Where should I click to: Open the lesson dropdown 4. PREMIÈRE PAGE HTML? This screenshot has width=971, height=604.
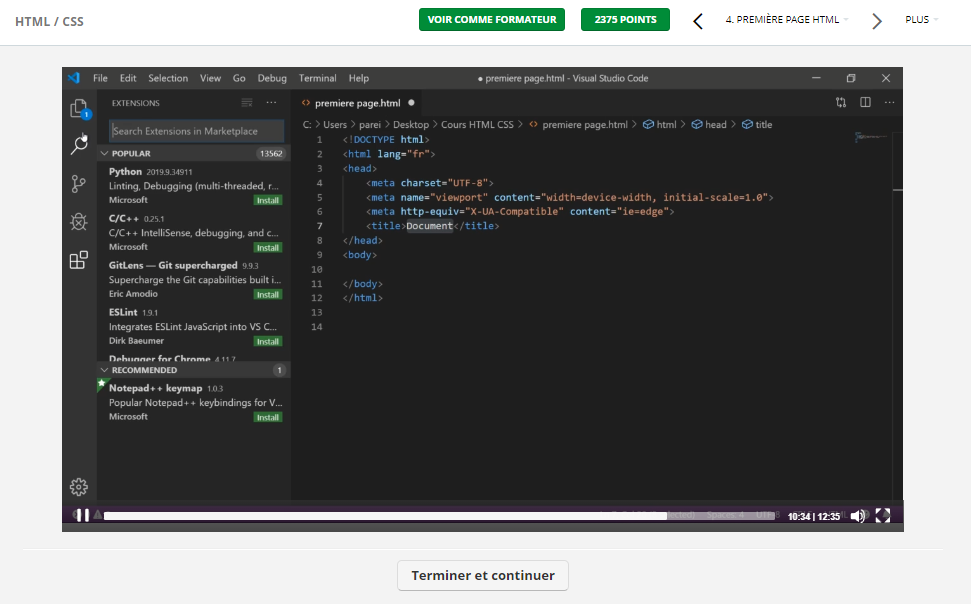click(786, 20)
